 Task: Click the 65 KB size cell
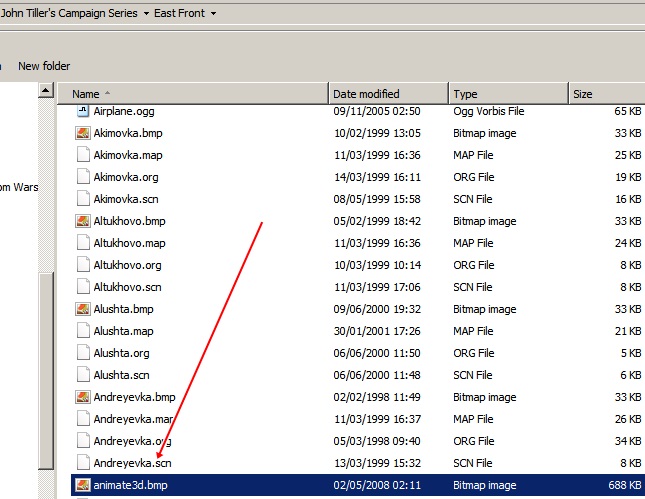coord(627,111)
